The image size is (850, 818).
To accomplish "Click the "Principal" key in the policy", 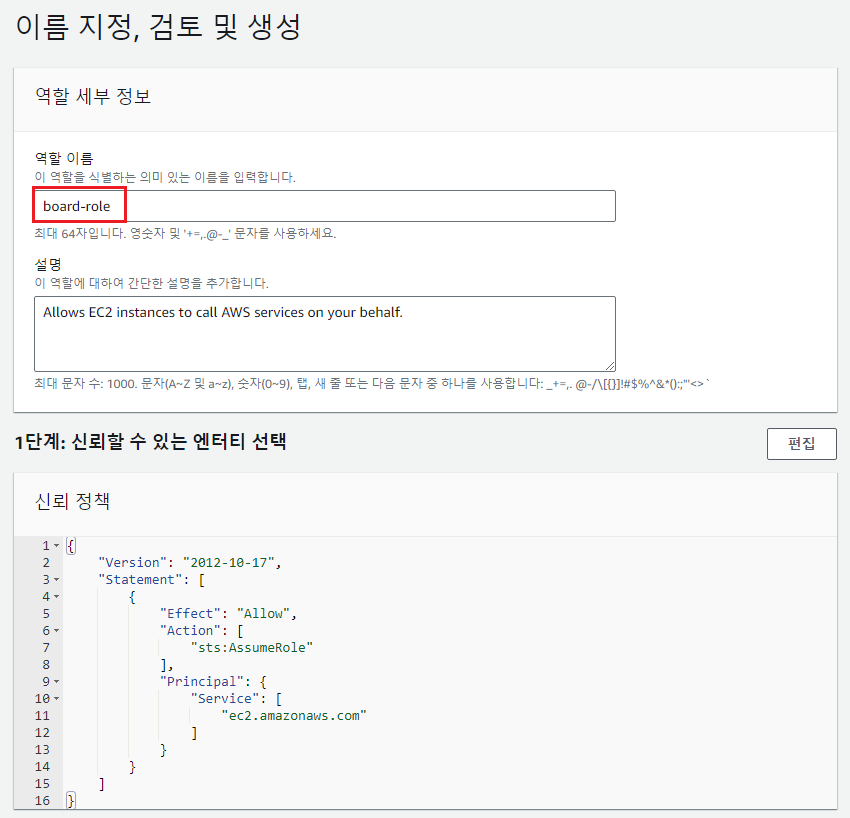I will [x=202, y=681].
